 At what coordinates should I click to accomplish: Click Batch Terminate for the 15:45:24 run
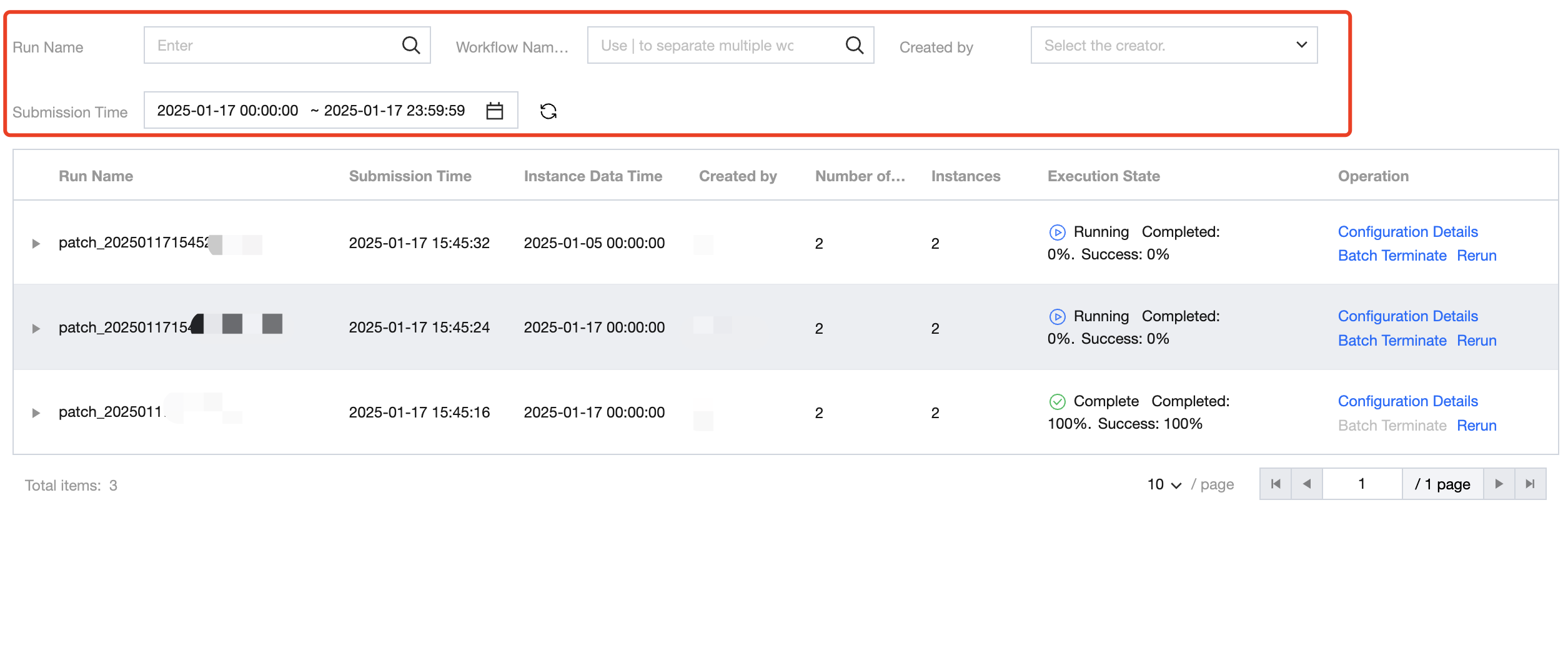coord(1392,341)
